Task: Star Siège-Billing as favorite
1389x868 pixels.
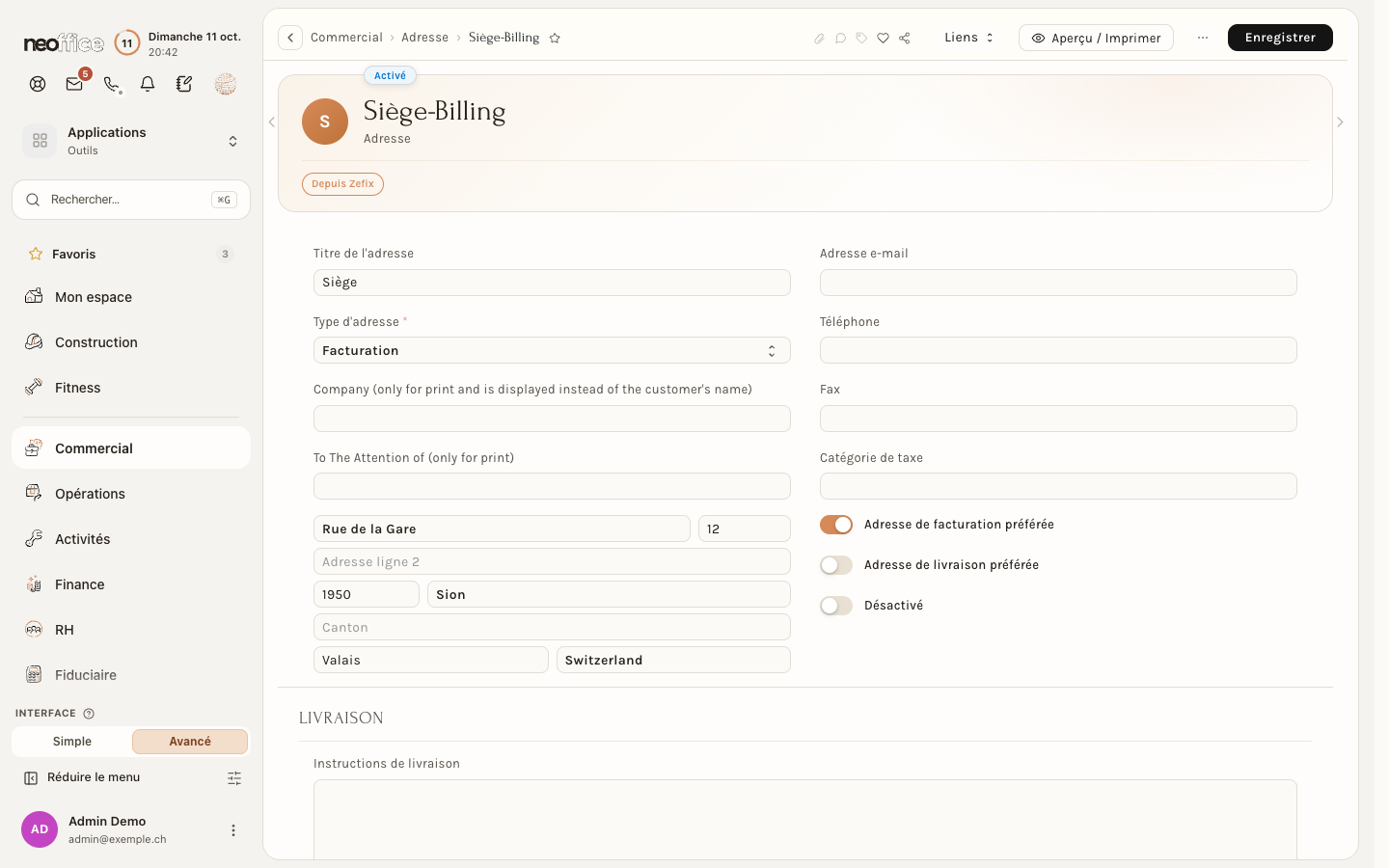Action: tap(555, 38)
